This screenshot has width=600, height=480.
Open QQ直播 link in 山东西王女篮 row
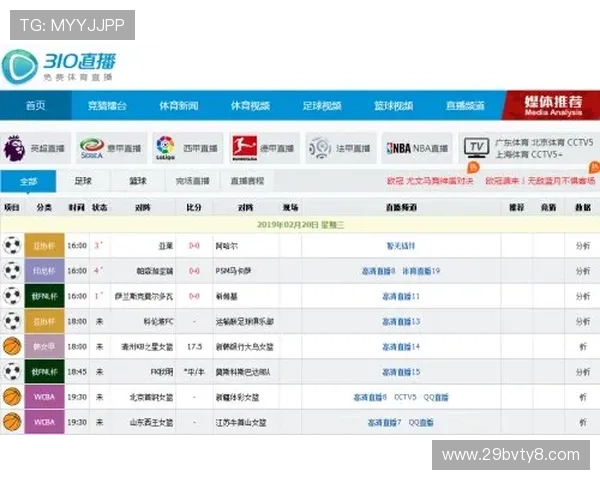tap(421, 423)
